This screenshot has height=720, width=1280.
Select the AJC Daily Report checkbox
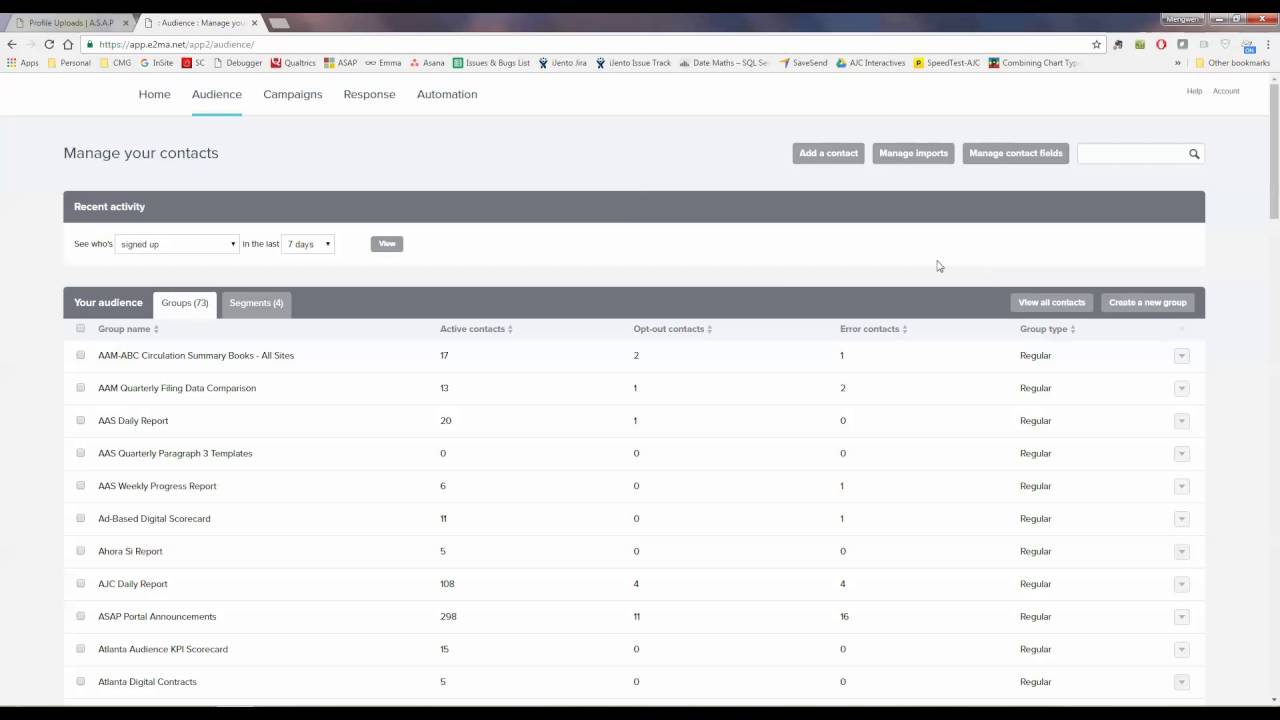81,583
